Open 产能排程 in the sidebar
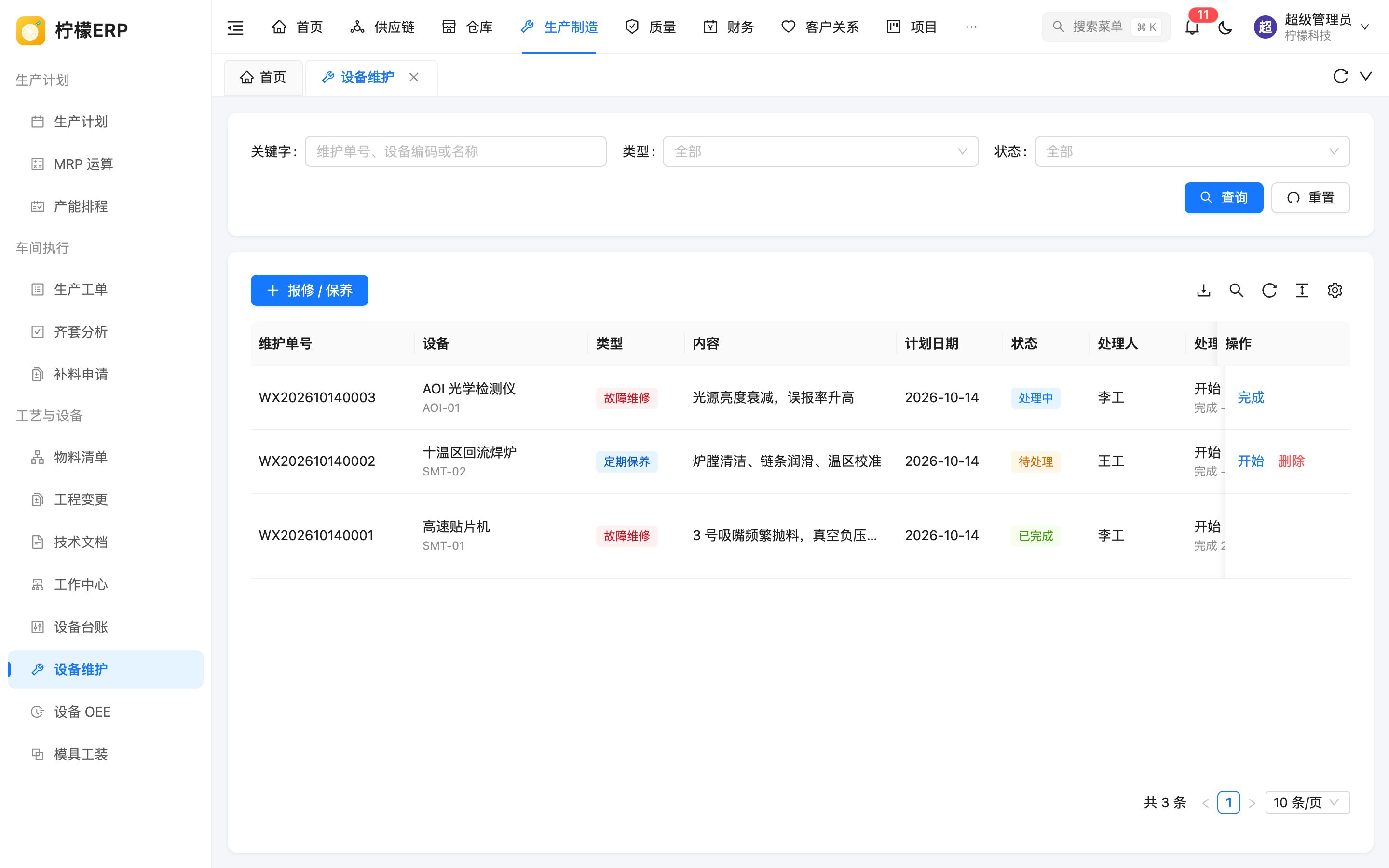Screen dimensions: 1389x868 point(106,207)
